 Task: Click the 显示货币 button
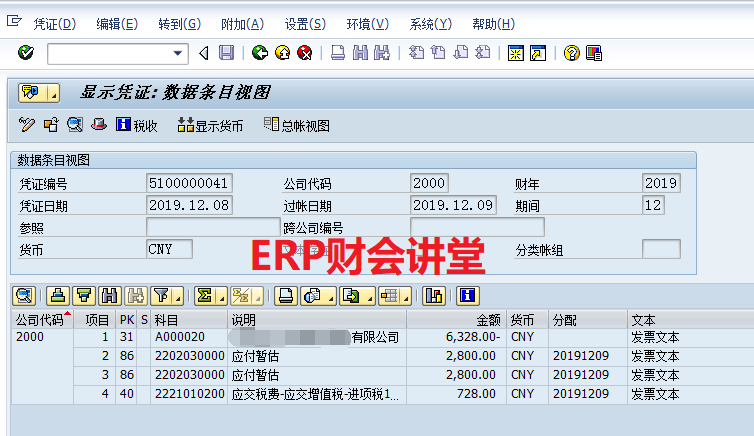pyautogui.click(x=210, y=125)
